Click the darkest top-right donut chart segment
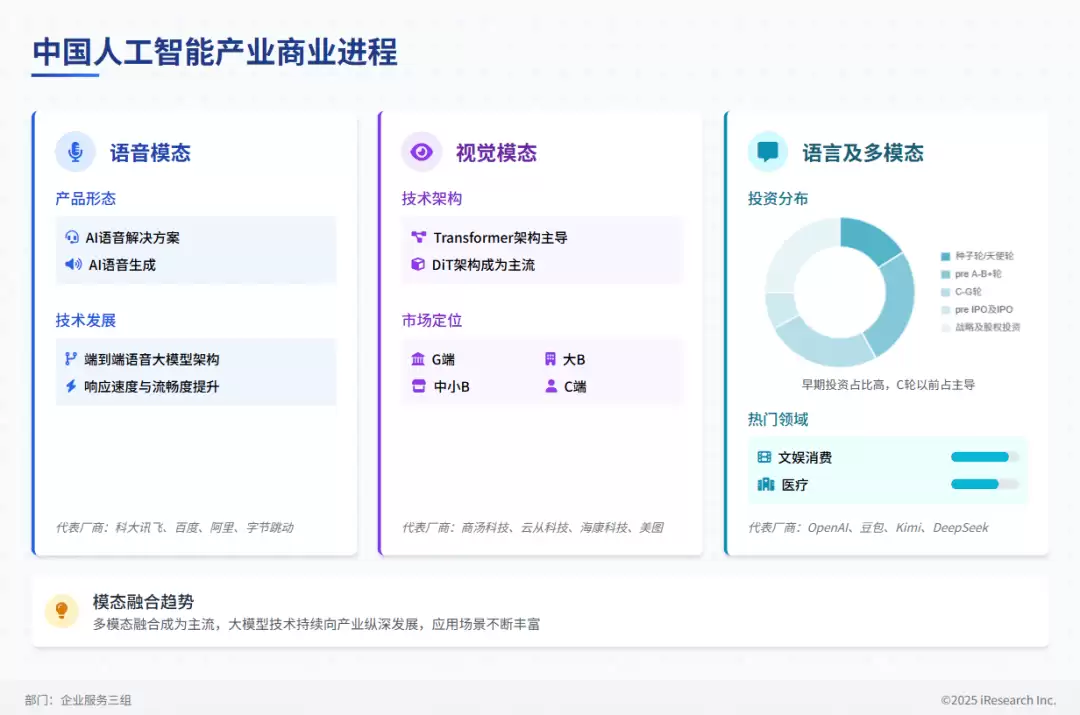 pyautogui.click(x=867, y=240)
